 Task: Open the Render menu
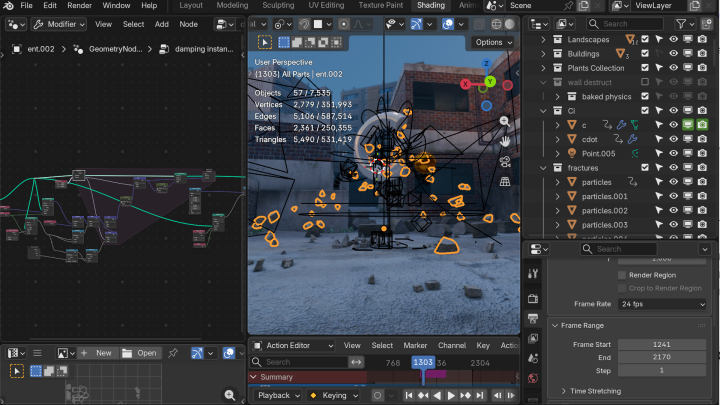(x=79, y=5)
